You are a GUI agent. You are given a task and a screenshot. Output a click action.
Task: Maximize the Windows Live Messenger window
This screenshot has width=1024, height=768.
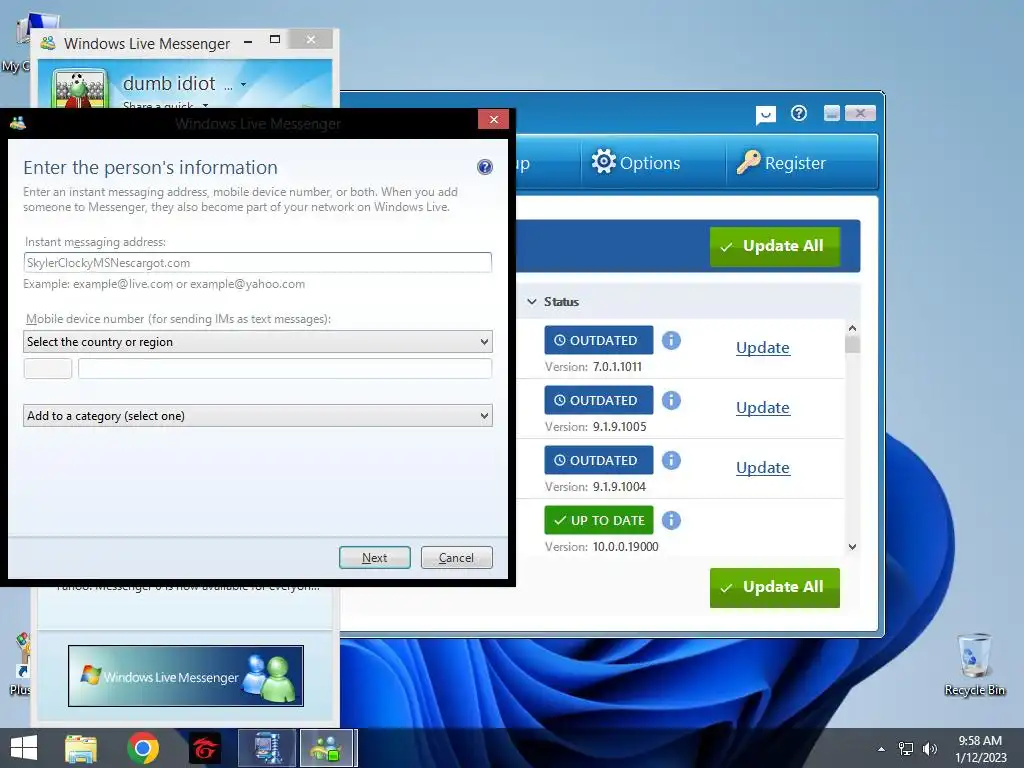coord(275,39)
